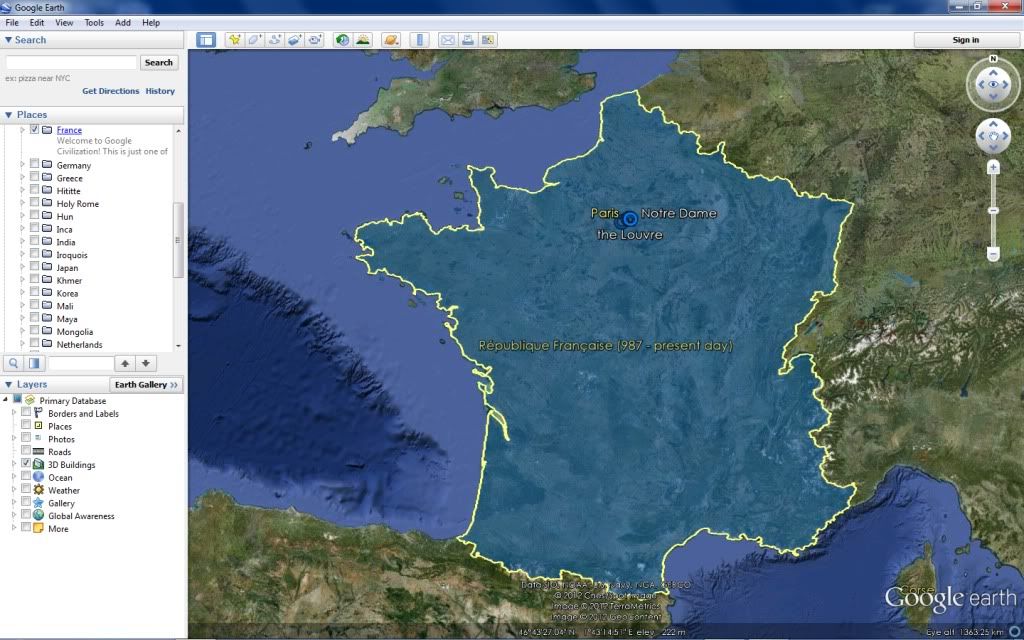Click the Print icon in toolbar

pos(468,40)
